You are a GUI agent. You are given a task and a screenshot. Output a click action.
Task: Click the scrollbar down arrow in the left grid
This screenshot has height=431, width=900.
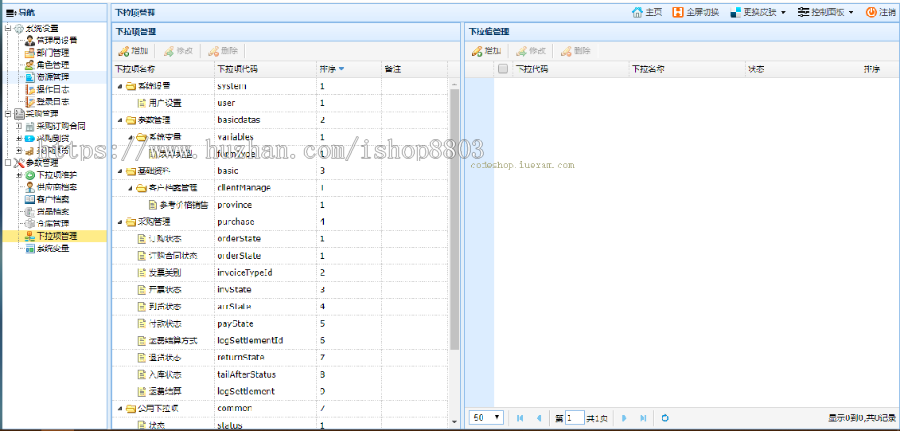click(455, 423)
